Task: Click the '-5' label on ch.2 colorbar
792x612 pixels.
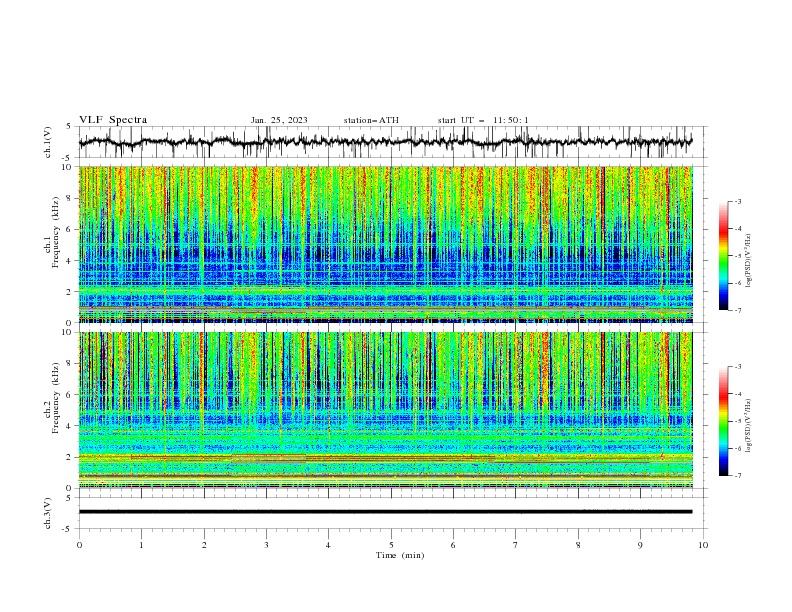Action: 738,421
